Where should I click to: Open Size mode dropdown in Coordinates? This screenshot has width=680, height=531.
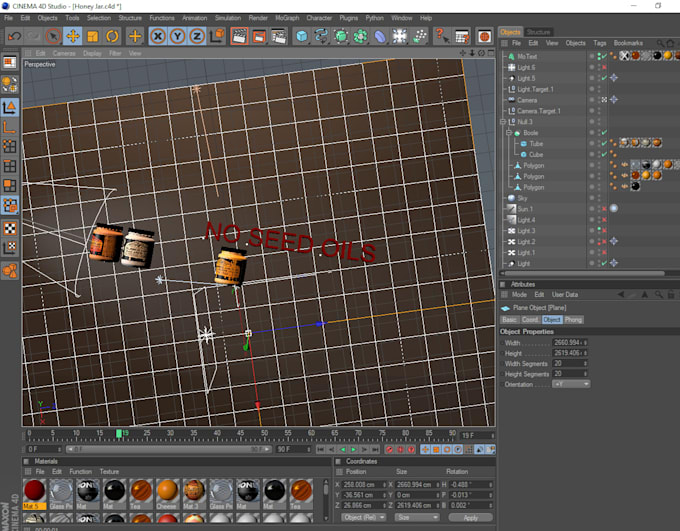[x=417, y=518]
